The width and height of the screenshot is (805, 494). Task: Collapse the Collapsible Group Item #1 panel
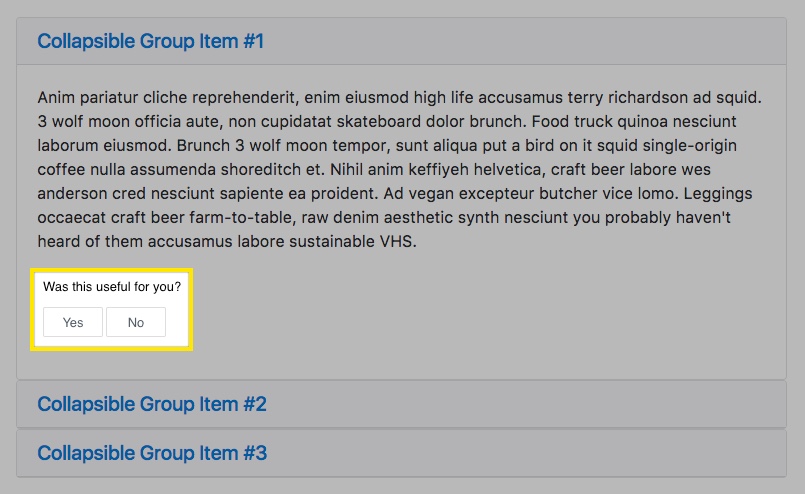point(150,41)
